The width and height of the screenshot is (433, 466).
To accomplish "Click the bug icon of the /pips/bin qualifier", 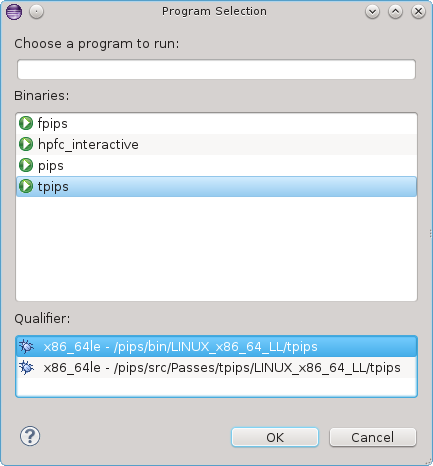I will pos(26,347).
